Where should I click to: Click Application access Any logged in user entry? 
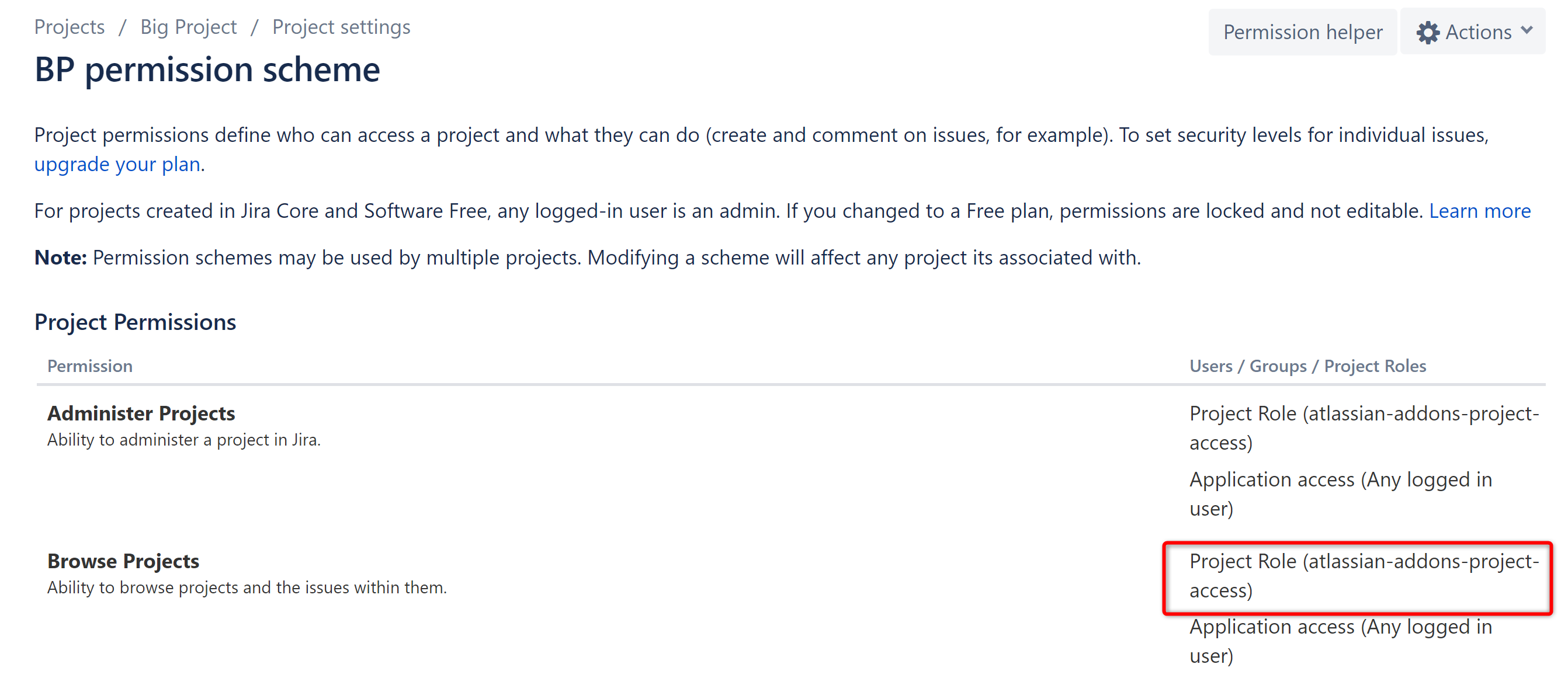coord(1339,493)
